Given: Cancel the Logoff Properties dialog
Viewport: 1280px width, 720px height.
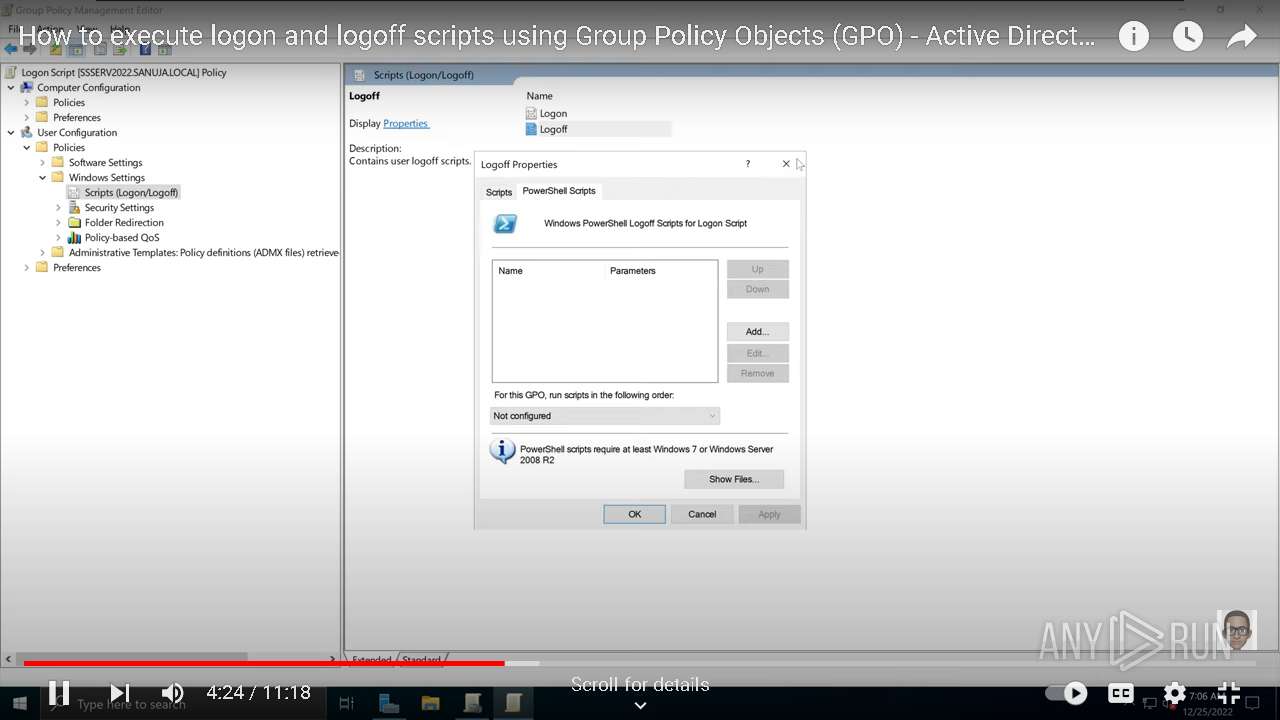Looking at the screenshot, I should 702,514.
